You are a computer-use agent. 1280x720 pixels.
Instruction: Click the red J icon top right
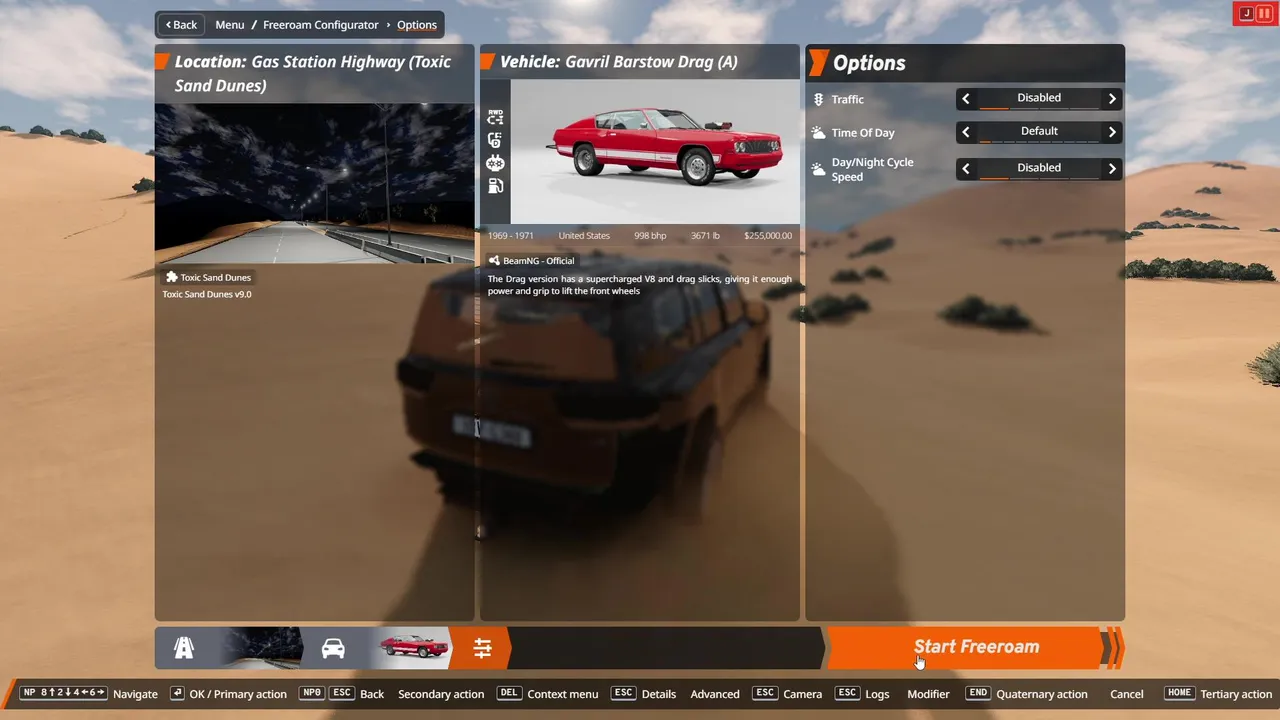point(1246,13)
